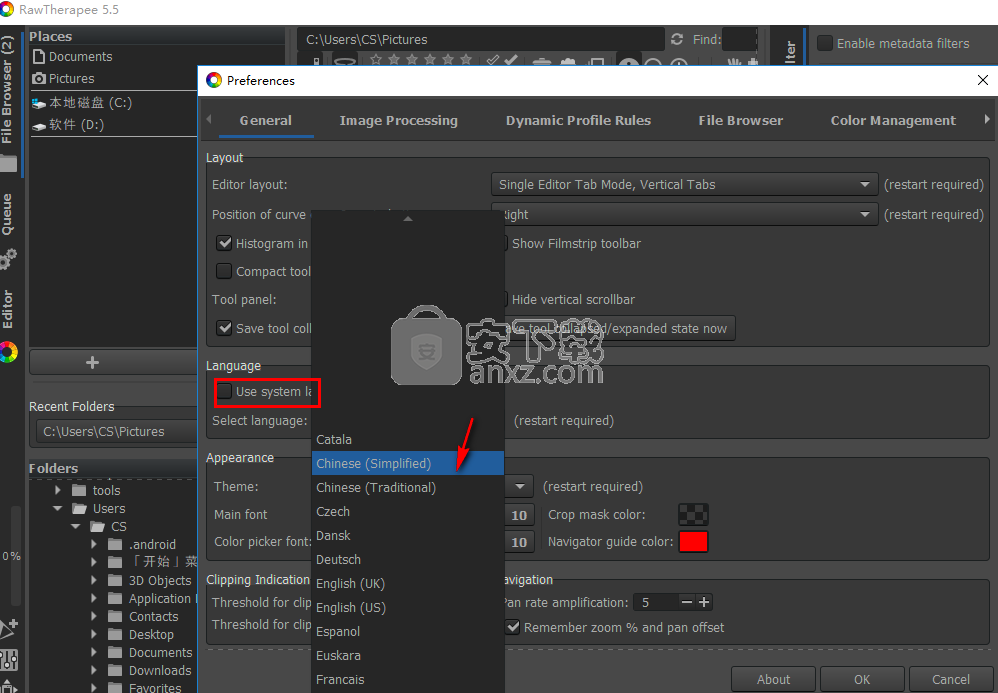Click the color wheel icon beside Editor tab

(x=8, y=353)
